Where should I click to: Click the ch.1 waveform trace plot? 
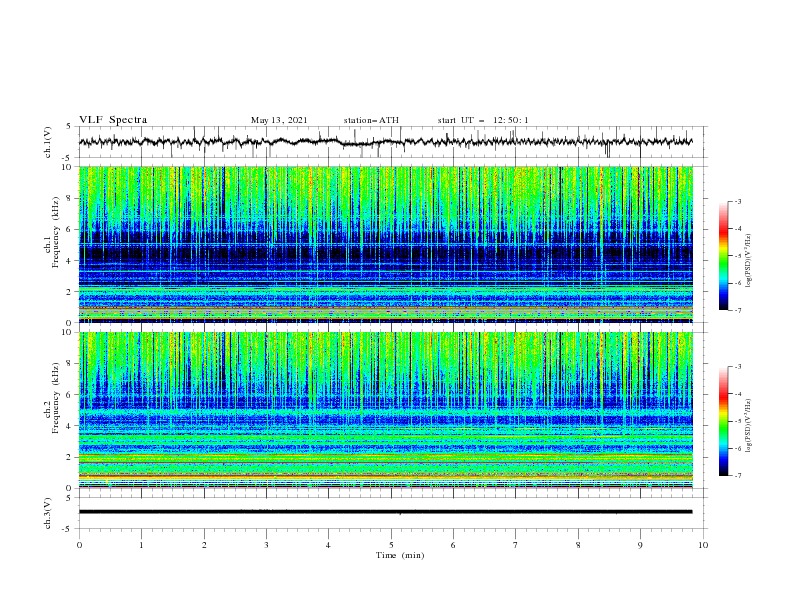click(385, 142)
